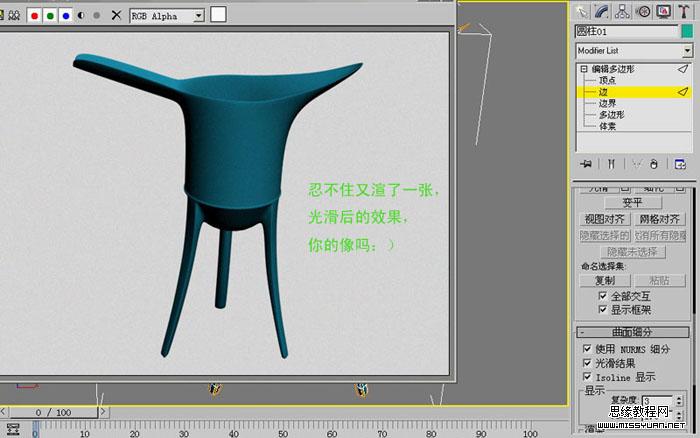Viewport: 700px width, 438px height.
Task: Toggle the blue channel in render window
Action: tap(66, 16)
